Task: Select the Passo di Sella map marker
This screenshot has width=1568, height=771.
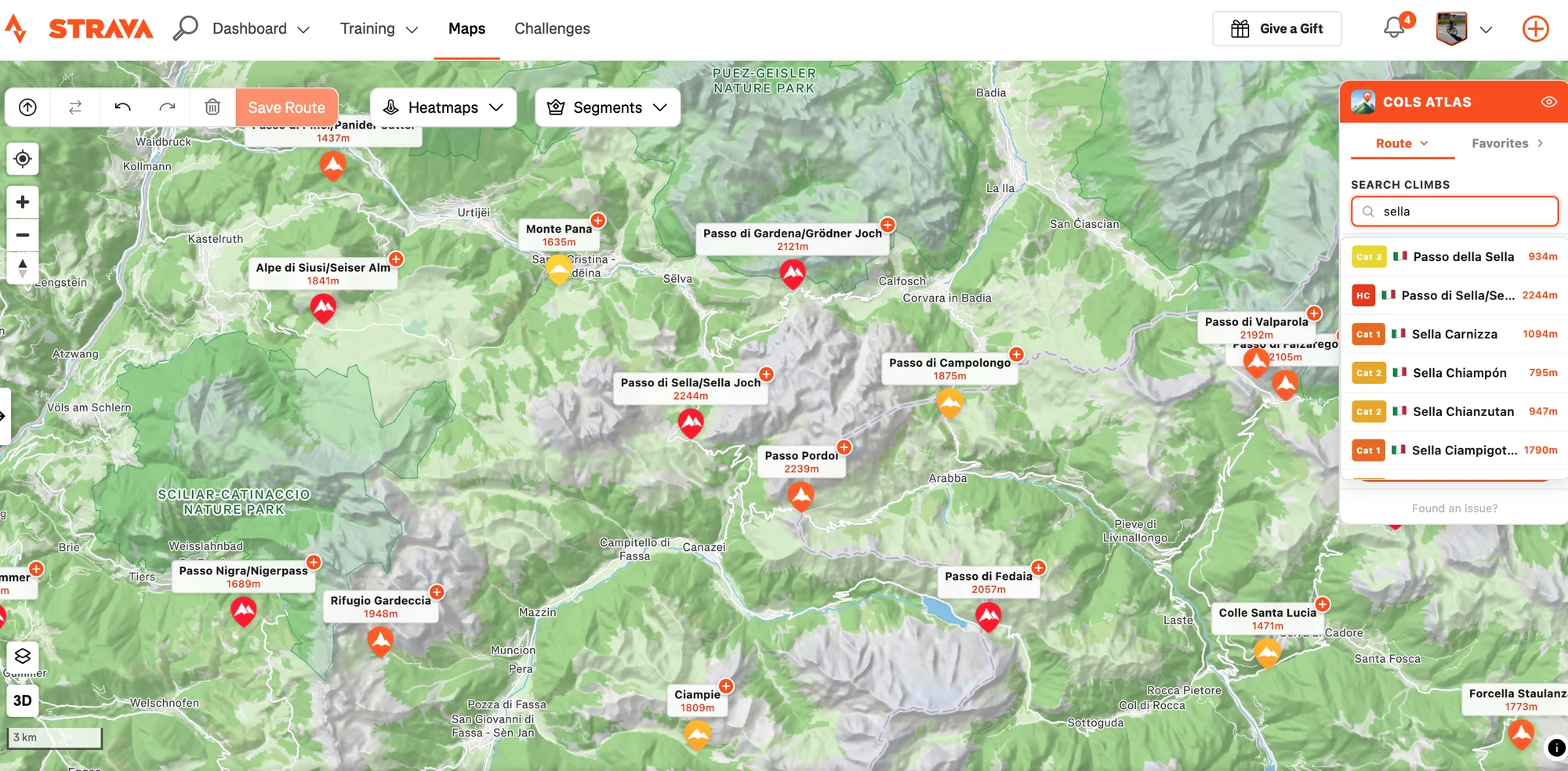Action: (691, 423)
